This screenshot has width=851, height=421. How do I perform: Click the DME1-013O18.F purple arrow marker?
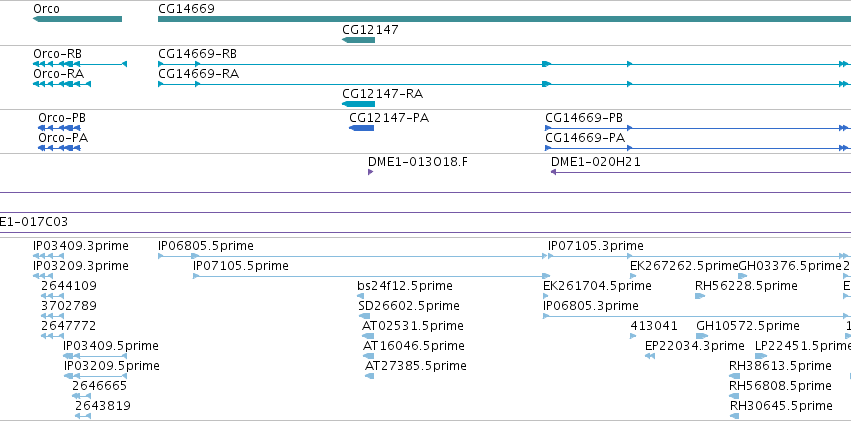click(371, 172)
